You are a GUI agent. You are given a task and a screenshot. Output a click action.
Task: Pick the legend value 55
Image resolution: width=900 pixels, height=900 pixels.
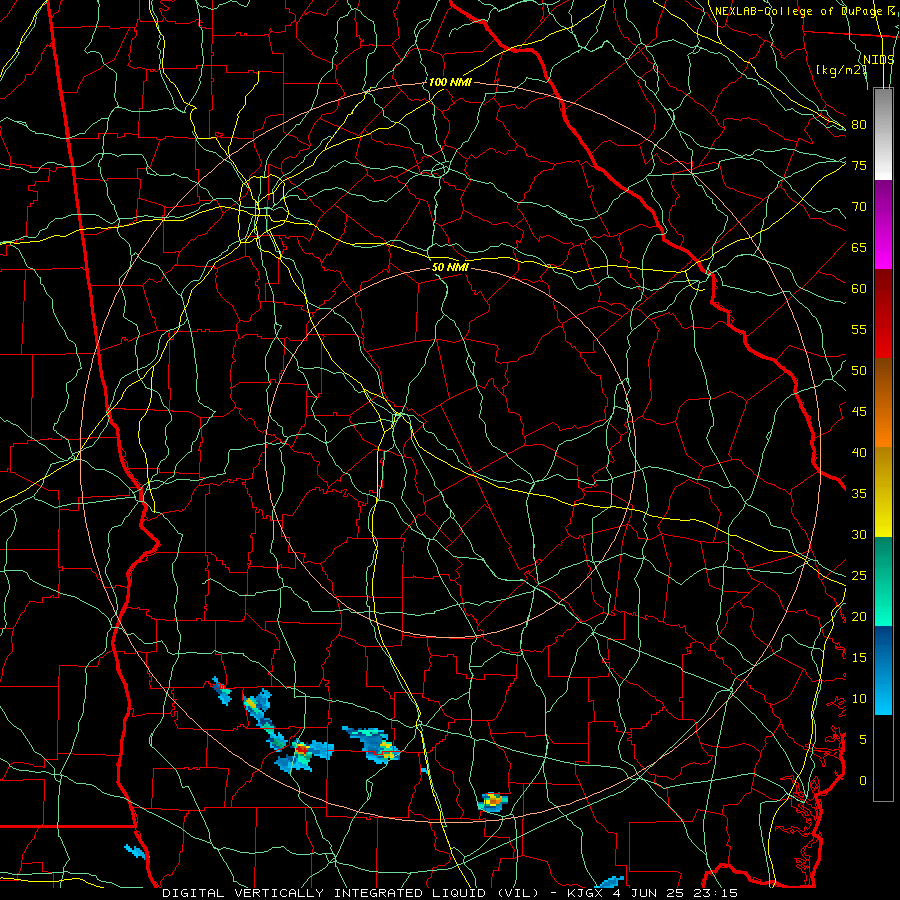pos(859,329)
